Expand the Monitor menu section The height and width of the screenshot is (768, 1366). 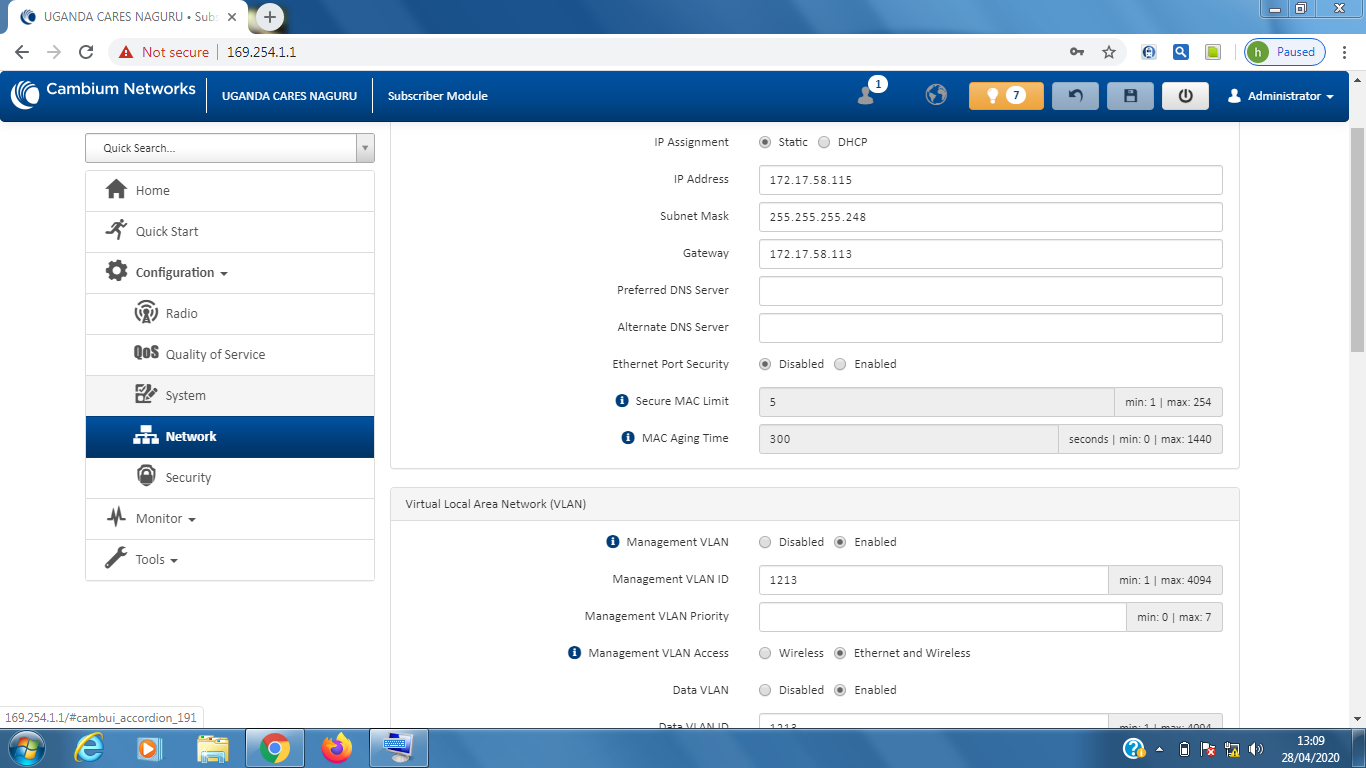[x=165, y=519]
